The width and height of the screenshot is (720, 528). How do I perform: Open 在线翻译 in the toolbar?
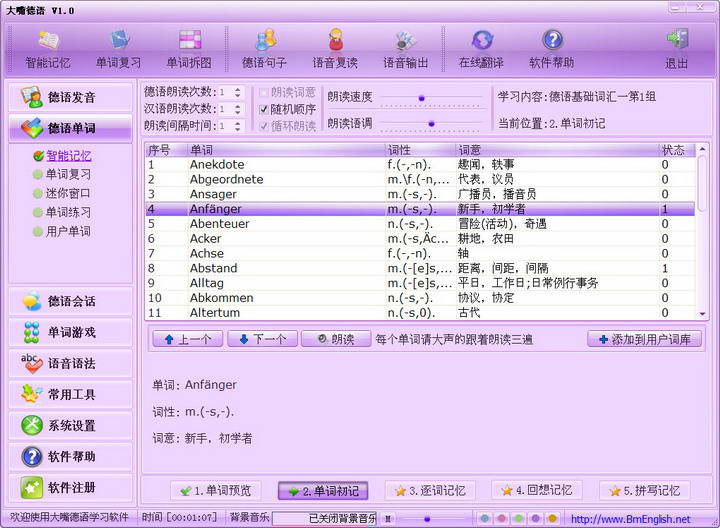(x=482, y=48)
